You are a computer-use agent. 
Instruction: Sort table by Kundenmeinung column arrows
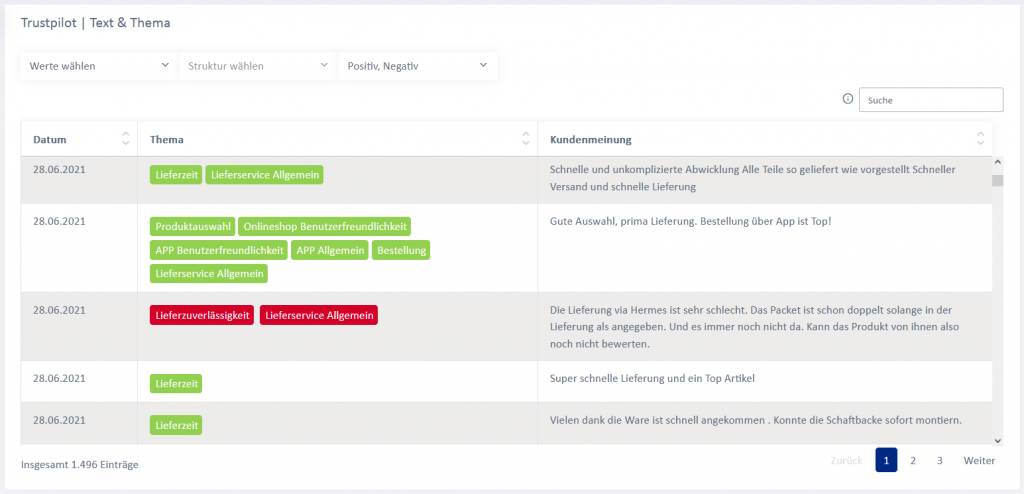pos(980,140)
